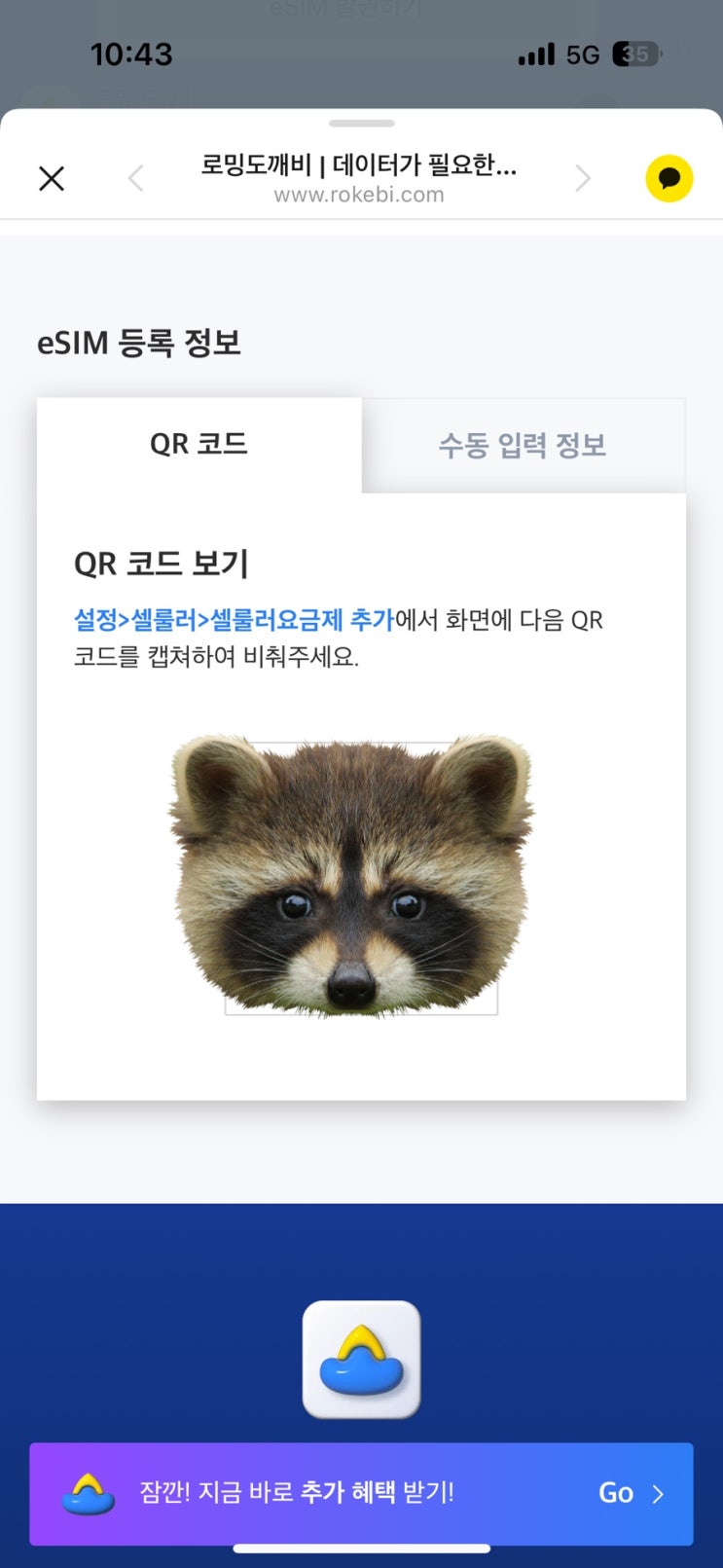Tap Go on the promotion banner
This screenshot has width=723, height=1568.
[616, 1493]
